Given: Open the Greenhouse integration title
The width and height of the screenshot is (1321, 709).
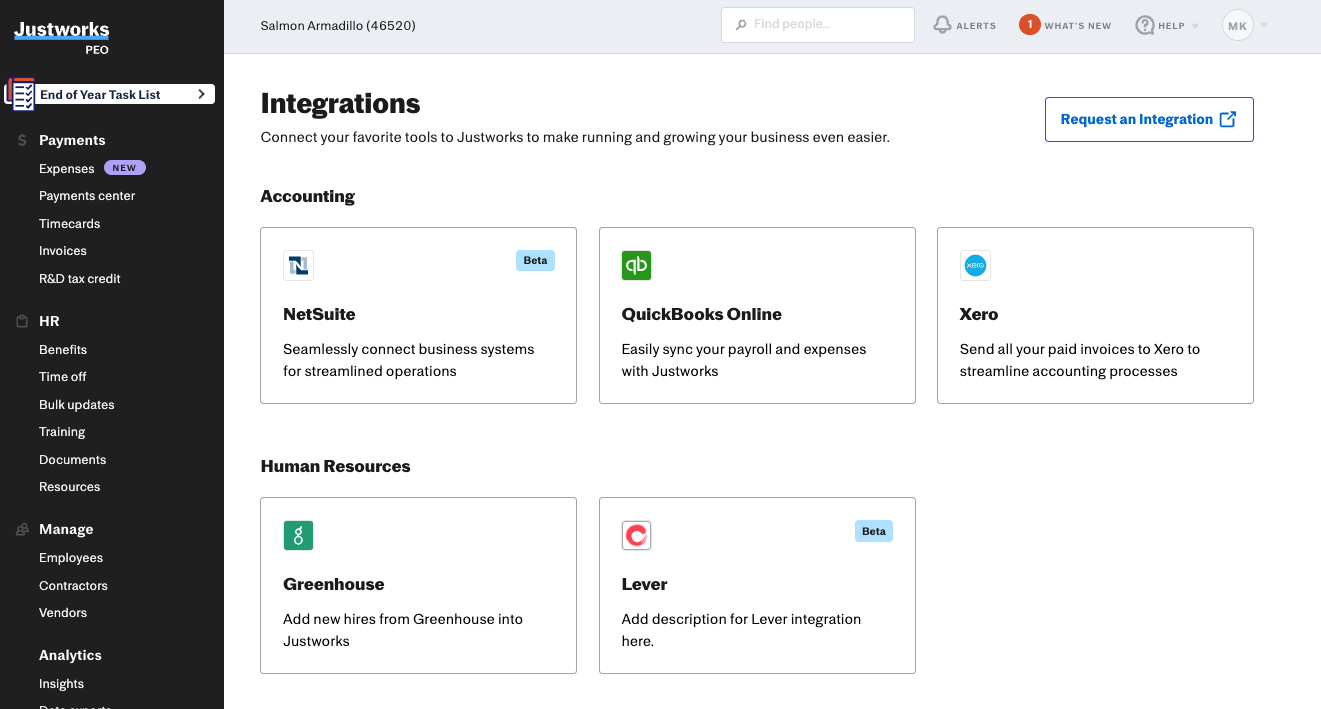Looking at the screenshot, I should [334, 584].
